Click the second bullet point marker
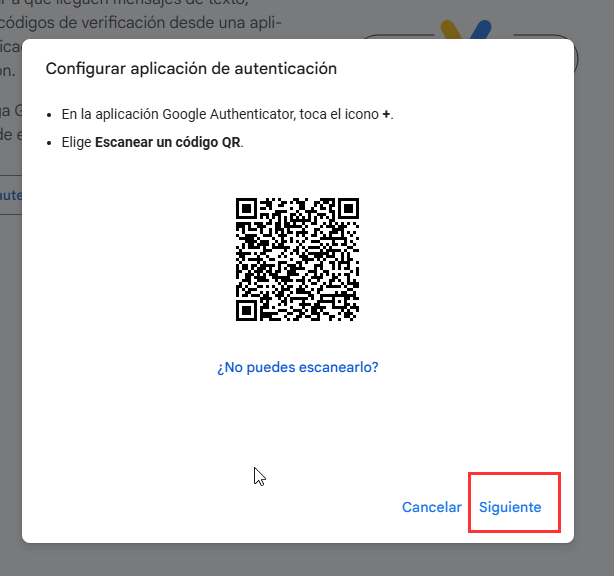The height and width of the screenshot is (576, 614). (49, 143)
